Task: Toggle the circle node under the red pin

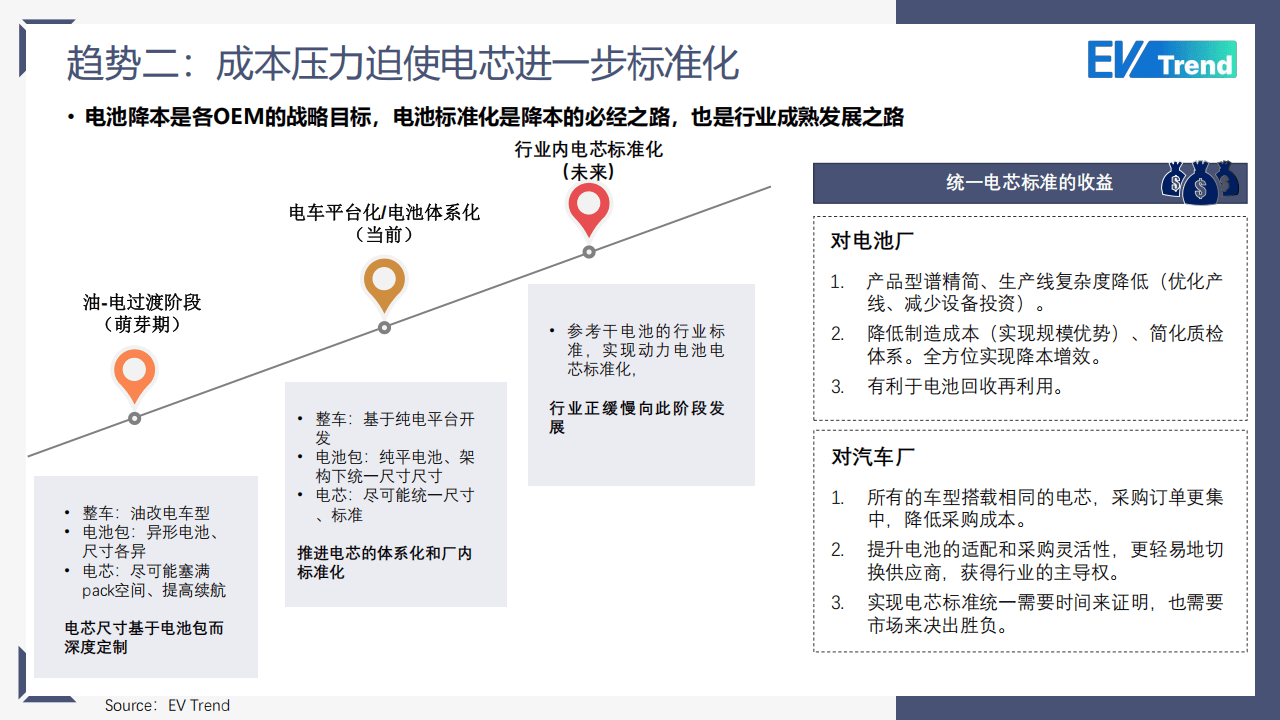Action: [x=589, y=254]
